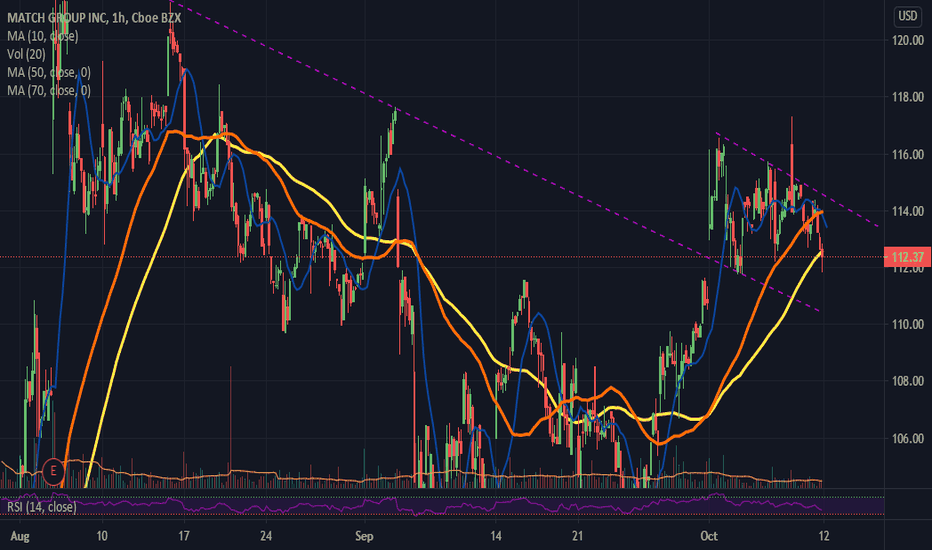Image resolution: width=932 pixels, height=550 pixels.
Task: Click the 112.37 current price label
Action: (x=908, y=257)
